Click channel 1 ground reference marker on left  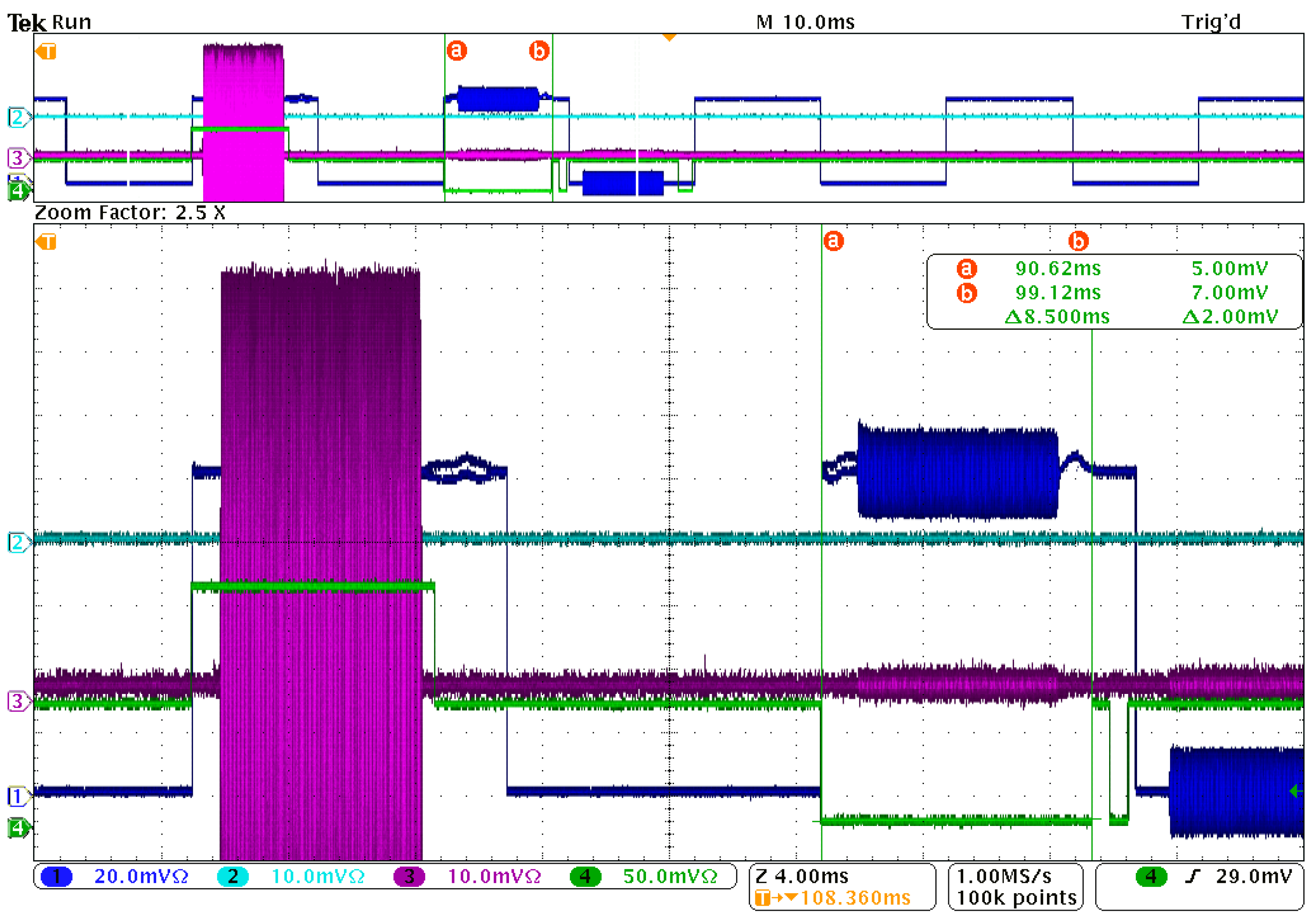point(18,796)
